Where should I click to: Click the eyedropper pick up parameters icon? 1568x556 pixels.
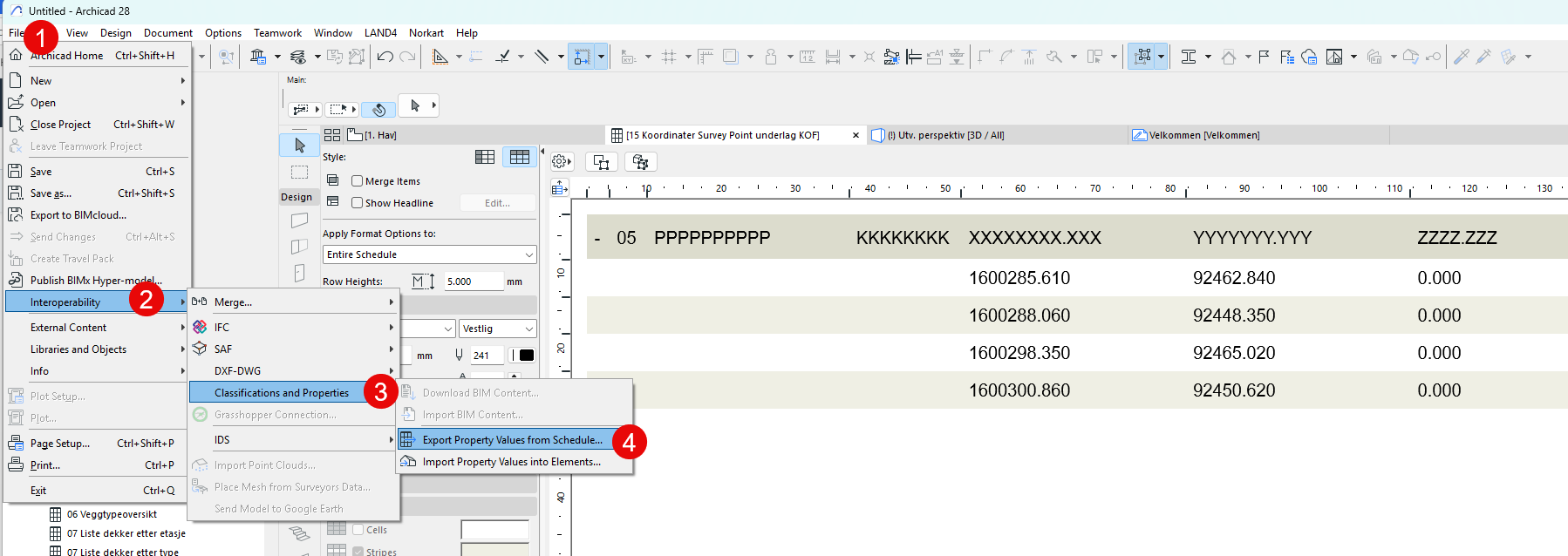(x=1461, y=57)
